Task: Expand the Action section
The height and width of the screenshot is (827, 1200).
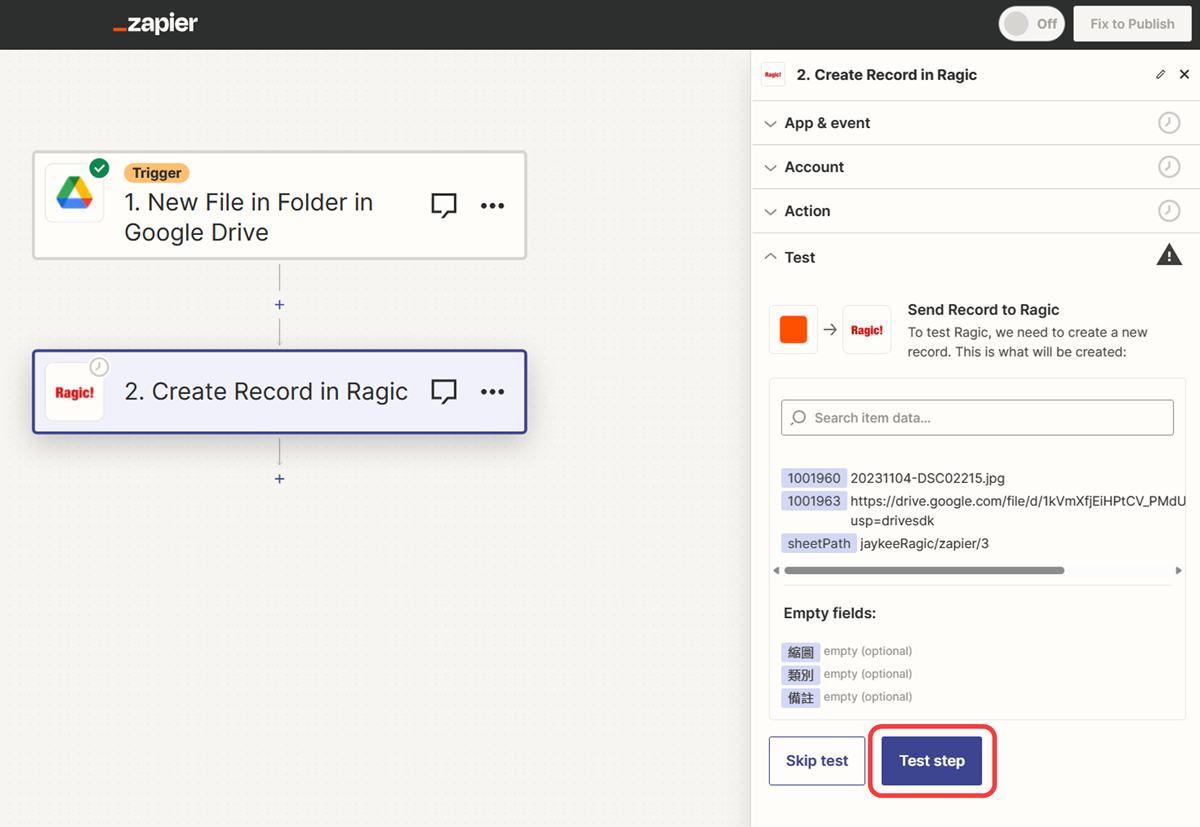Action: click(x=807, y=211)
